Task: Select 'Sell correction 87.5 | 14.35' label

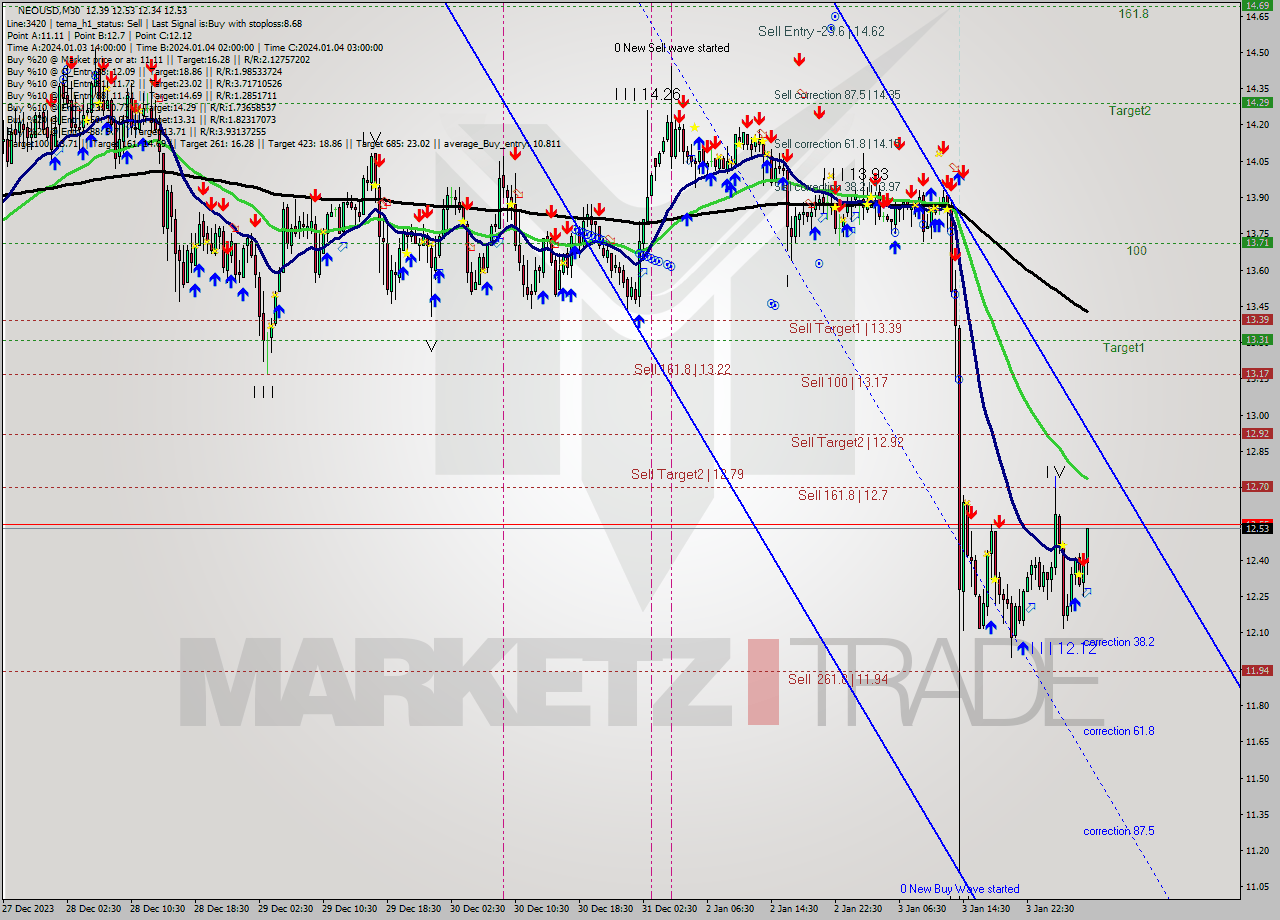Action: (x=837, y=95)
